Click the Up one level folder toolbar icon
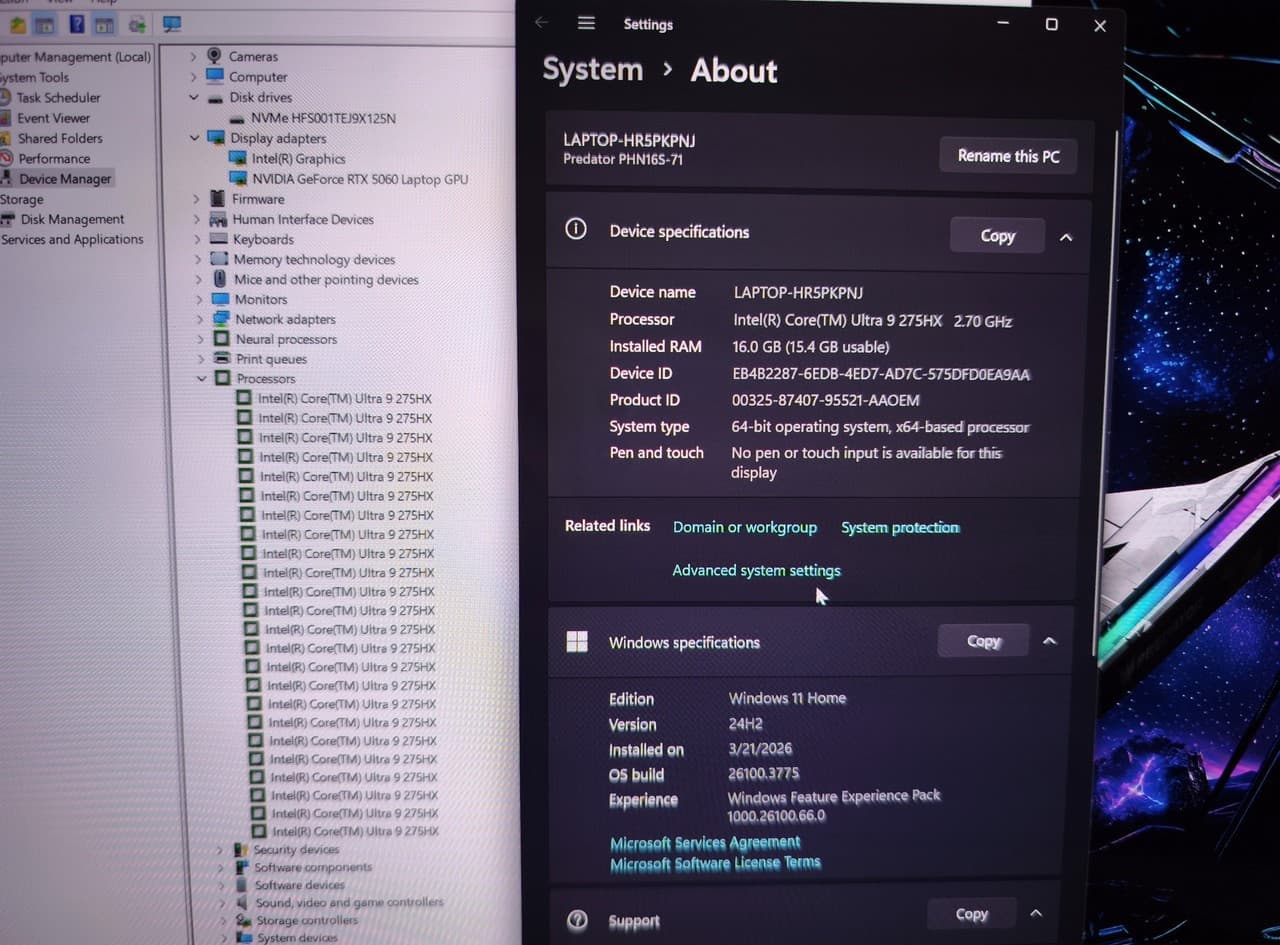 [17, 25]
